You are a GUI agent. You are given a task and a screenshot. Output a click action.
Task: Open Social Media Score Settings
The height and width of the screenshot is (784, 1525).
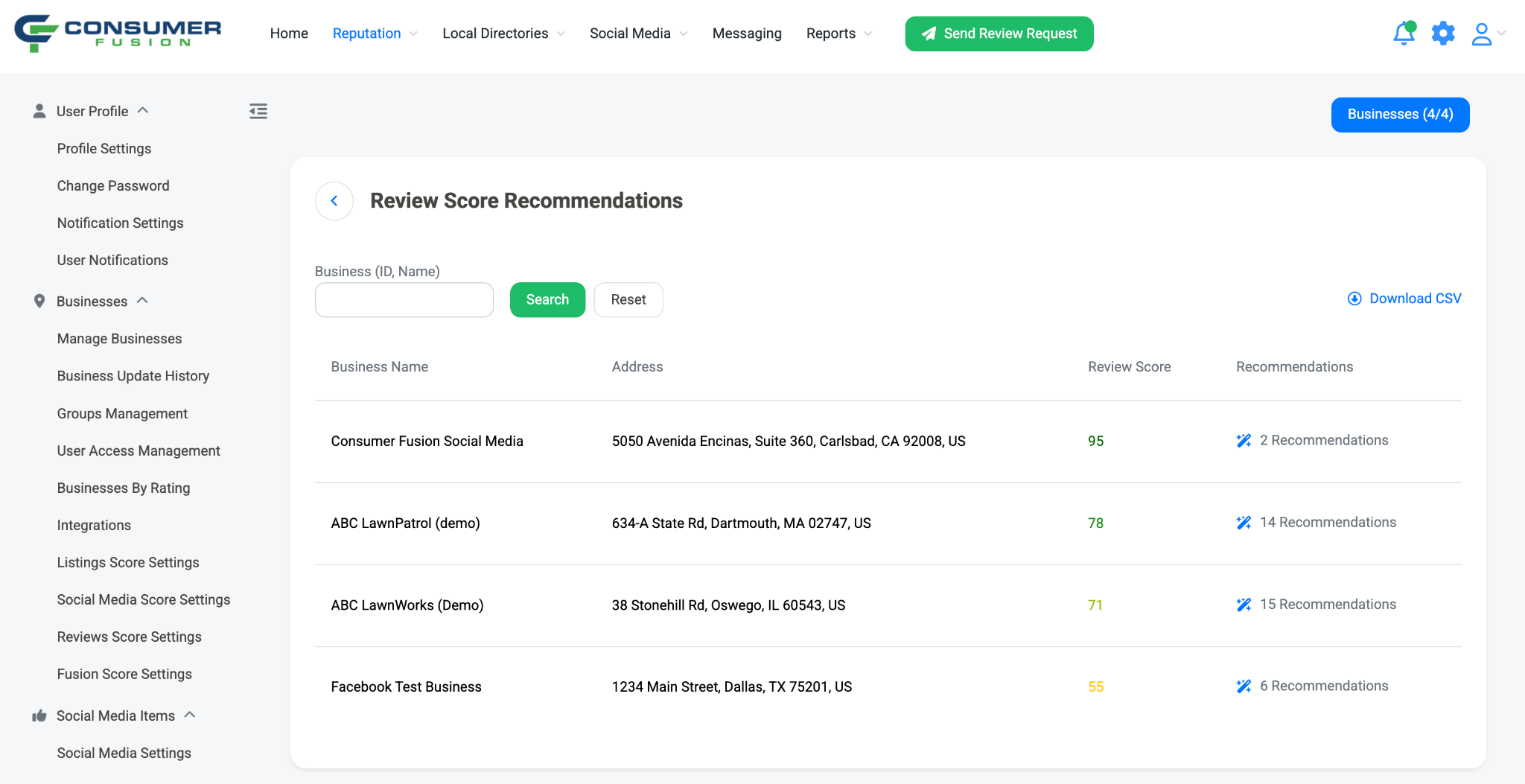coord(144,599)
